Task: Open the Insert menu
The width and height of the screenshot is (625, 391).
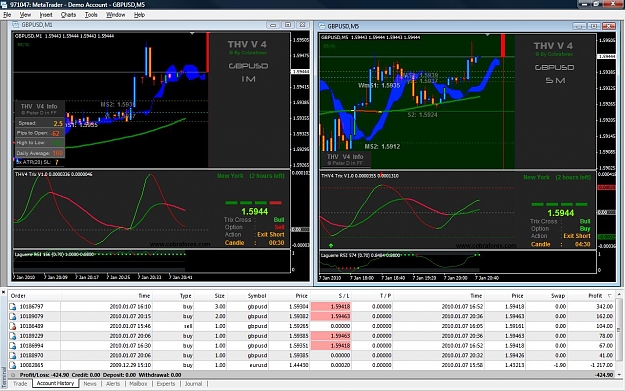Action: point(46,15)
